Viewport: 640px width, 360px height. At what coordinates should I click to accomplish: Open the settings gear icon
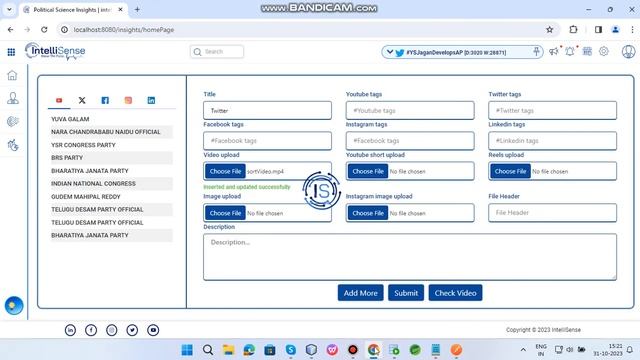[604, 51]
